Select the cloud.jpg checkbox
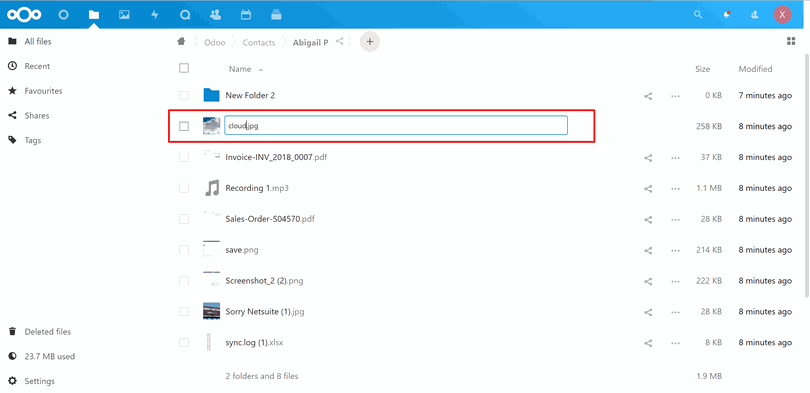 (x=184, y=126)
